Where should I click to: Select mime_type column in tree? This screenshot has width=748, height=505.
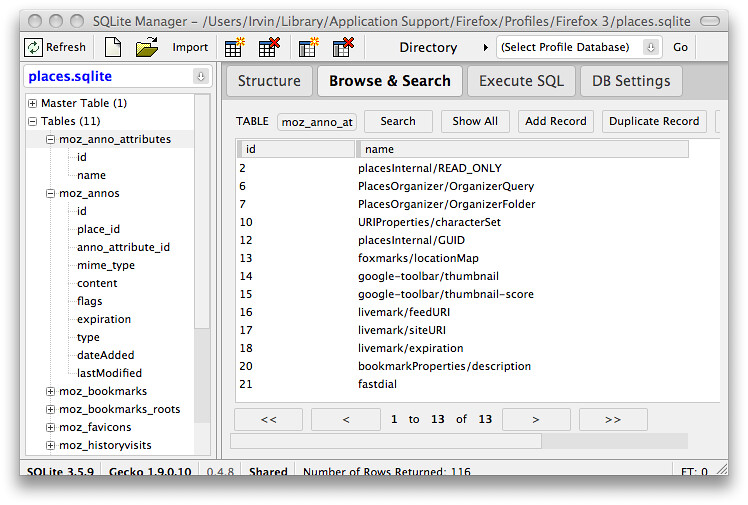point(105,266)
